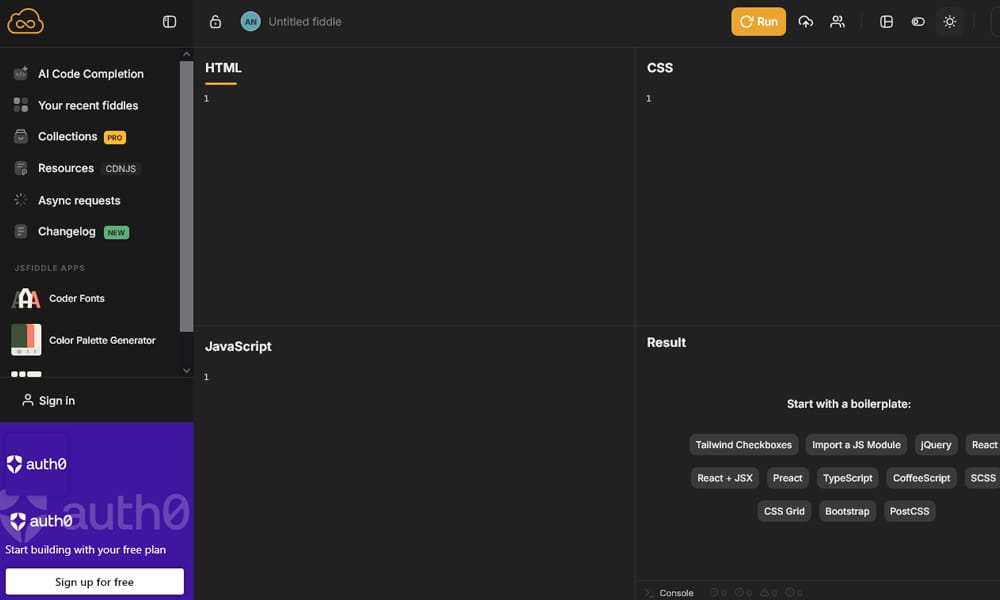
Task: Click the Coder Fonts AA icon
Action: point(26,298)
